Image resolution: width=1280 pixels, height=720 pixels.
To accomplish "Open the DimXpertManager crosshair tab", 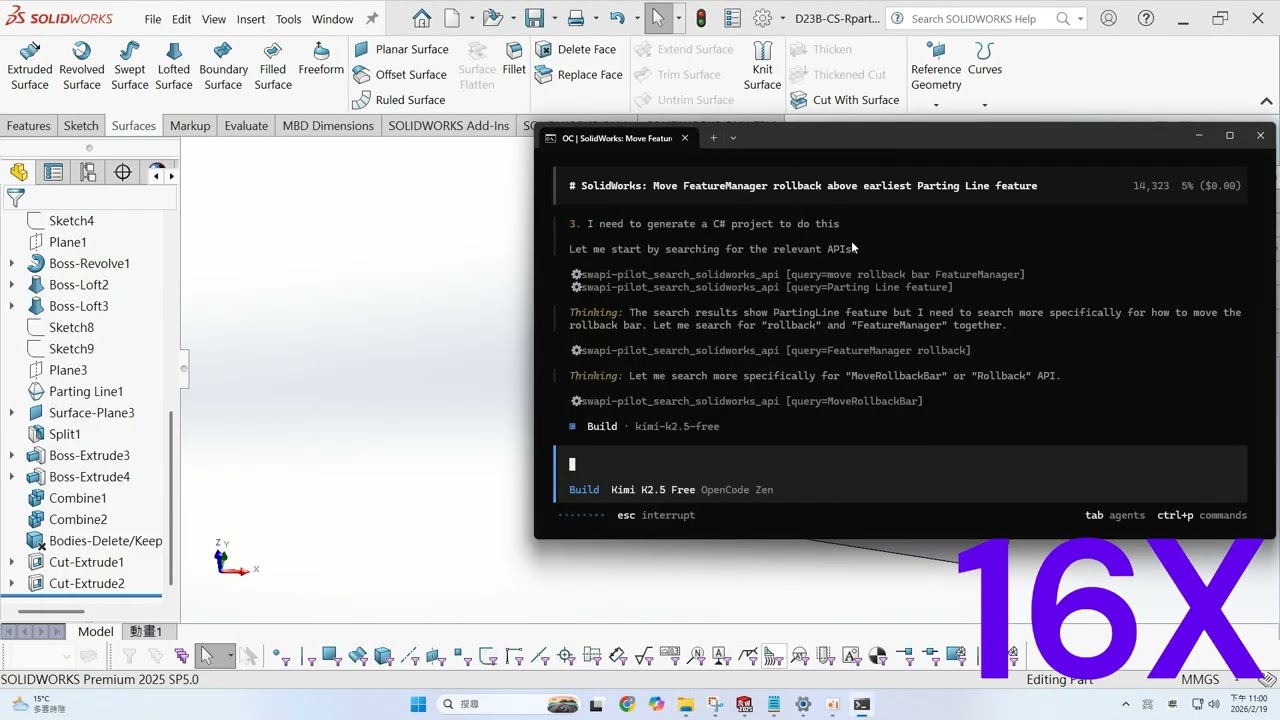I will tap(123, 173).
